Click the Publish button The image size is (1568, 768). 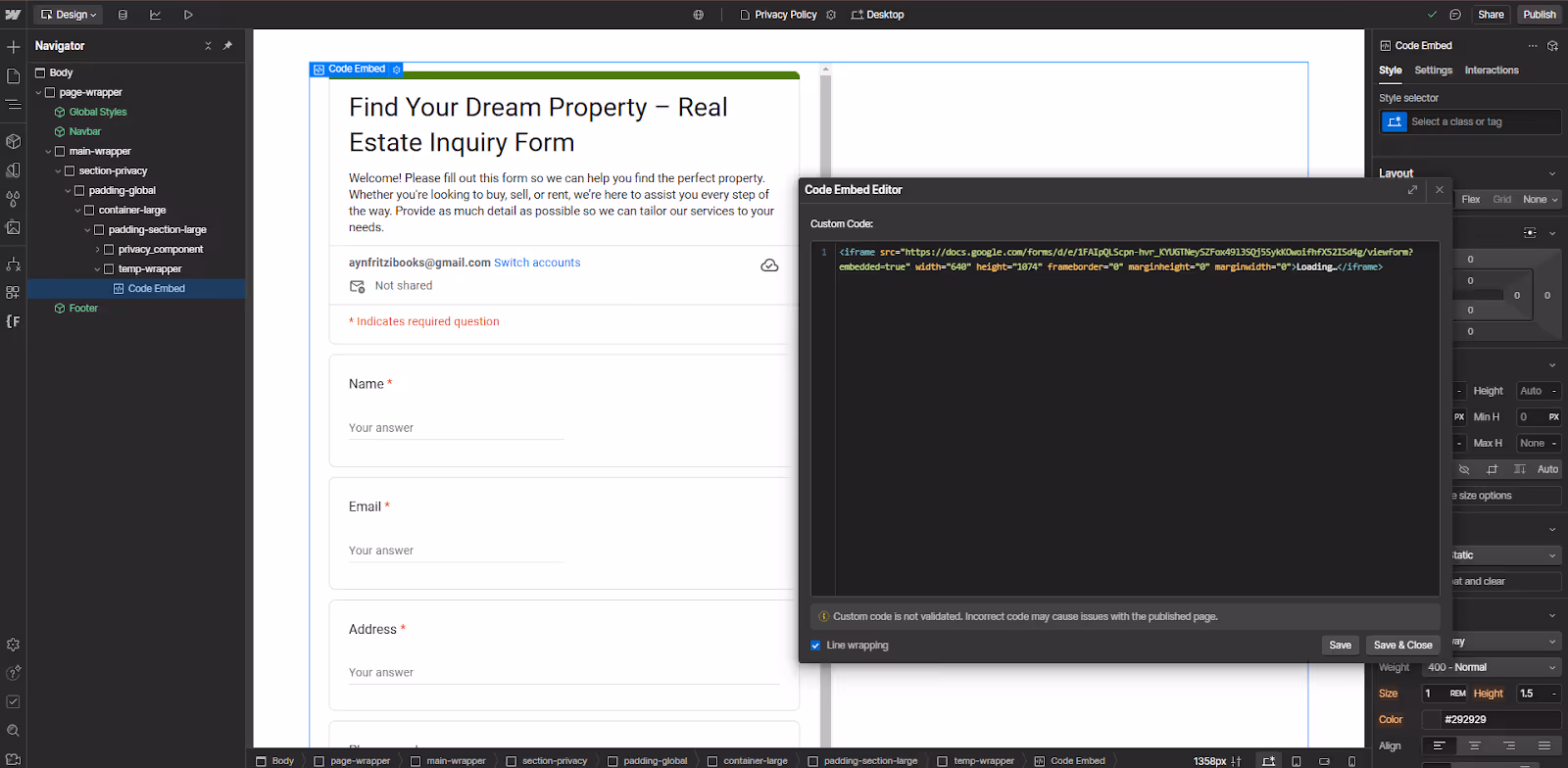[1540, 15]
